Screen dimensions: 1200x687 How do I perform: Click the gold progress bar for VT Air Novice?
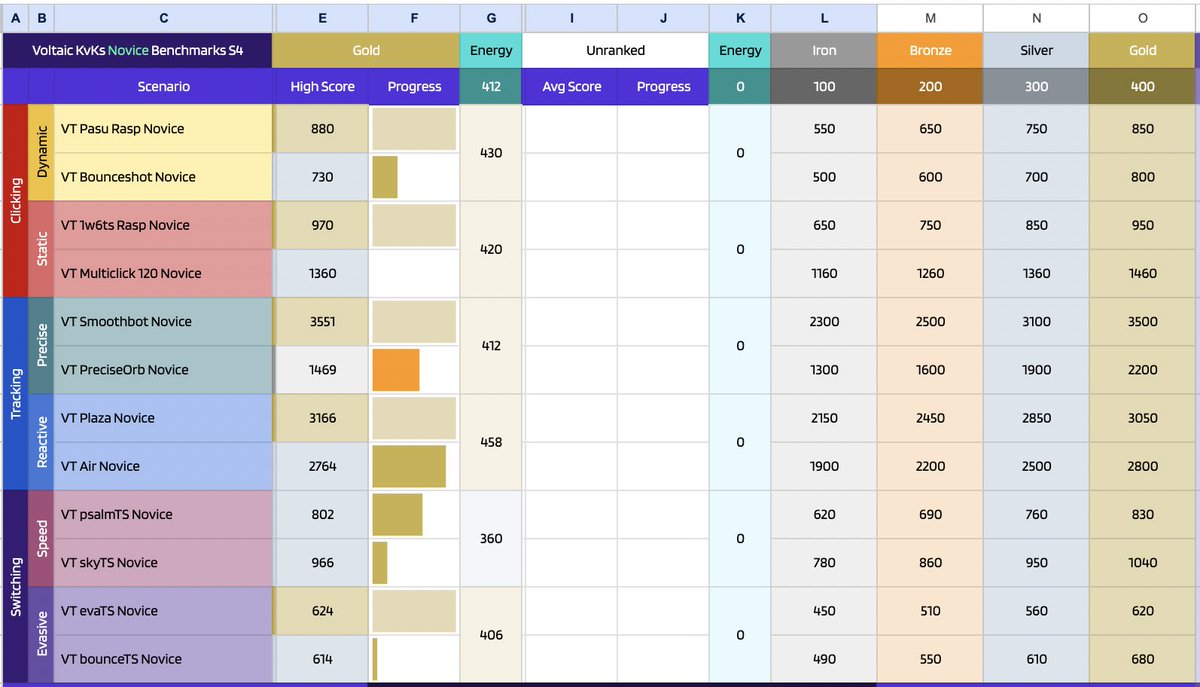click(409, 466)
